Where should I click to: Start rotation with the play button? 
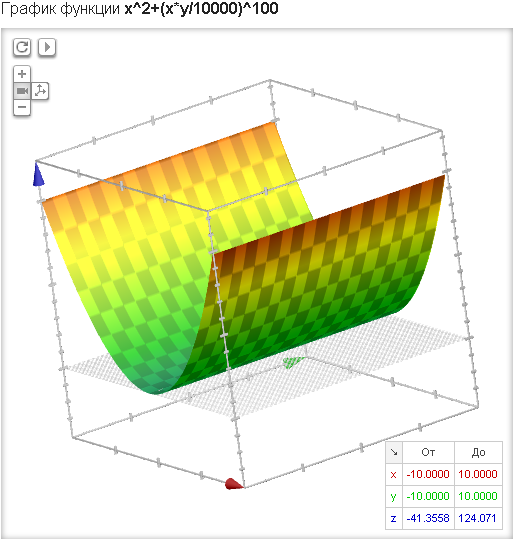click(47, 47)
